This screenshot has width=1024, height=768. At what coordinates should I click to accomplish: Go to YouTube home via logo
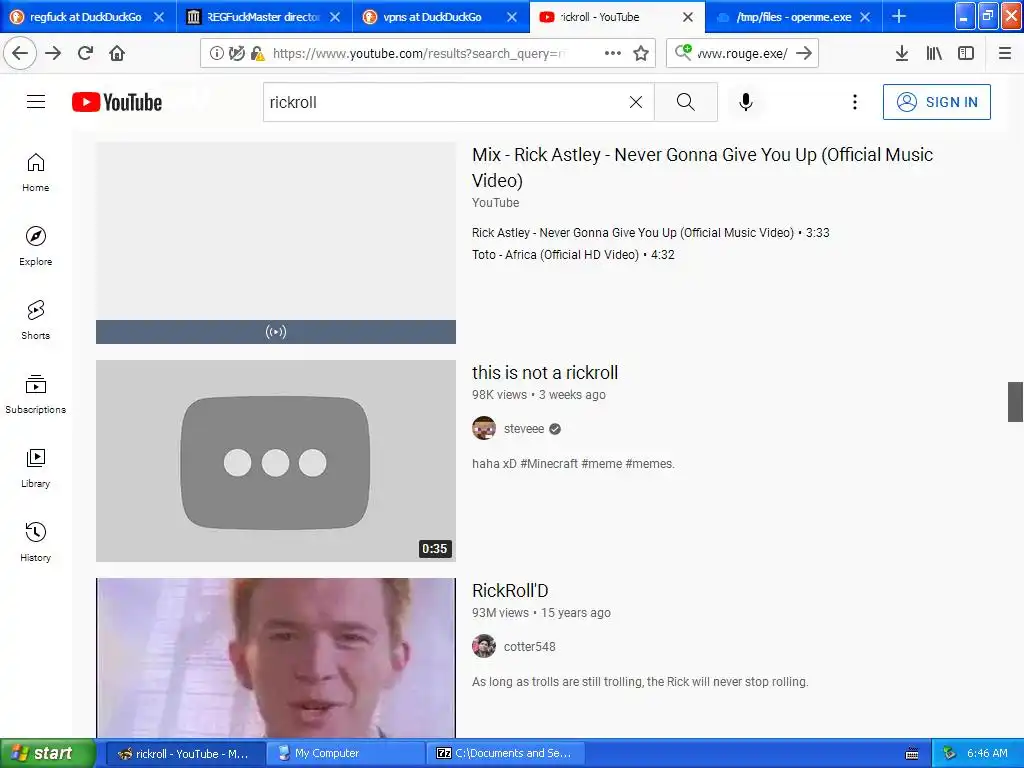click(117, 102)
